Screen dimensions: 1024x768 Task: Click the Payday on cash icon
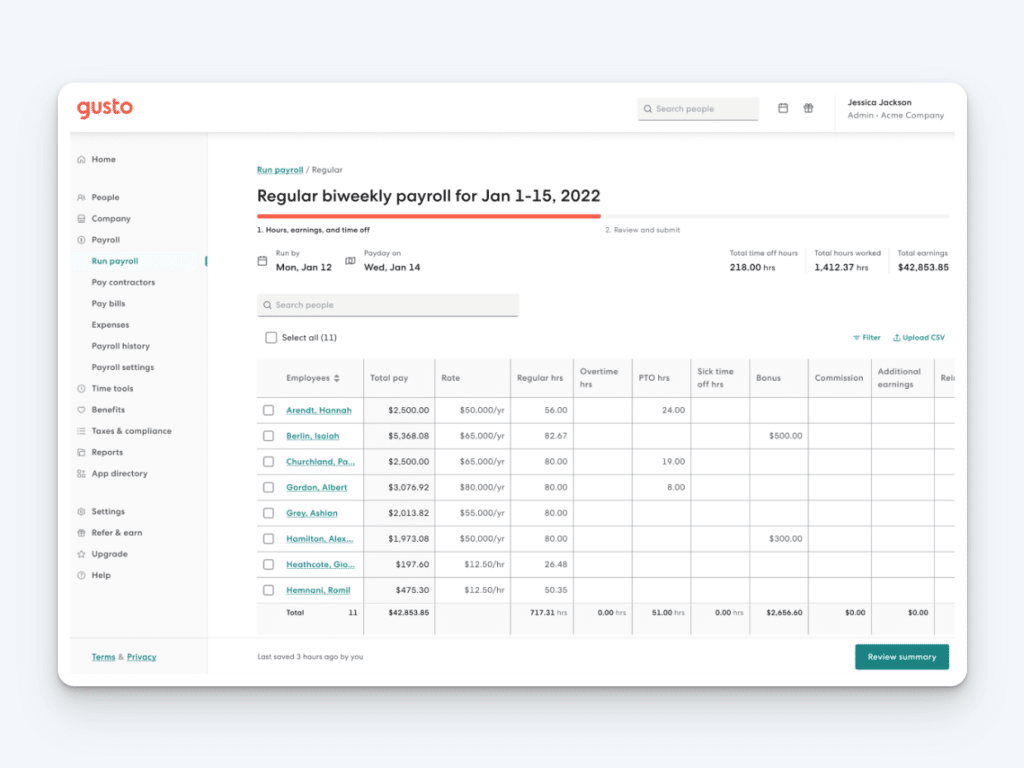click(x=350, y=261)
